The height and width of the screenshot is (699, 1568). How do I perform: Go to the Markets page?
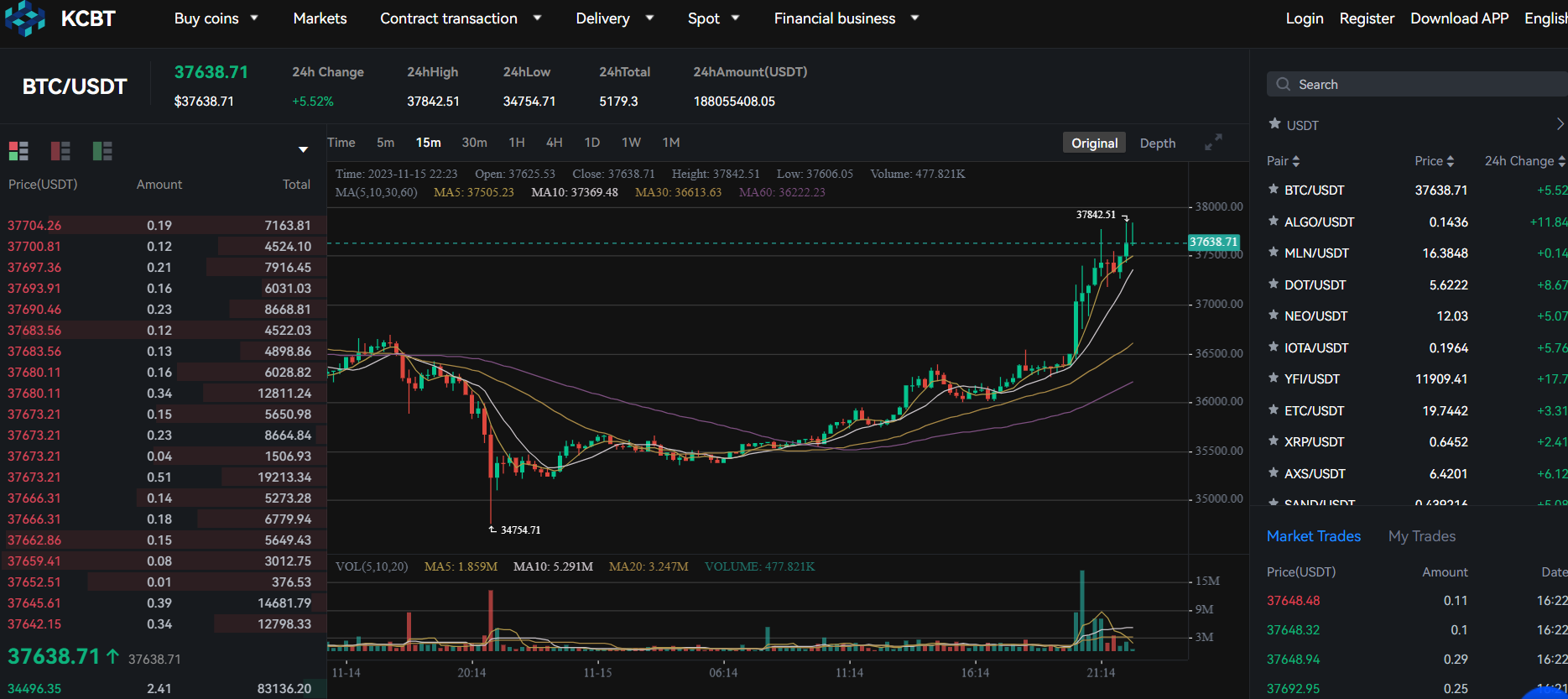click(320, 18)
